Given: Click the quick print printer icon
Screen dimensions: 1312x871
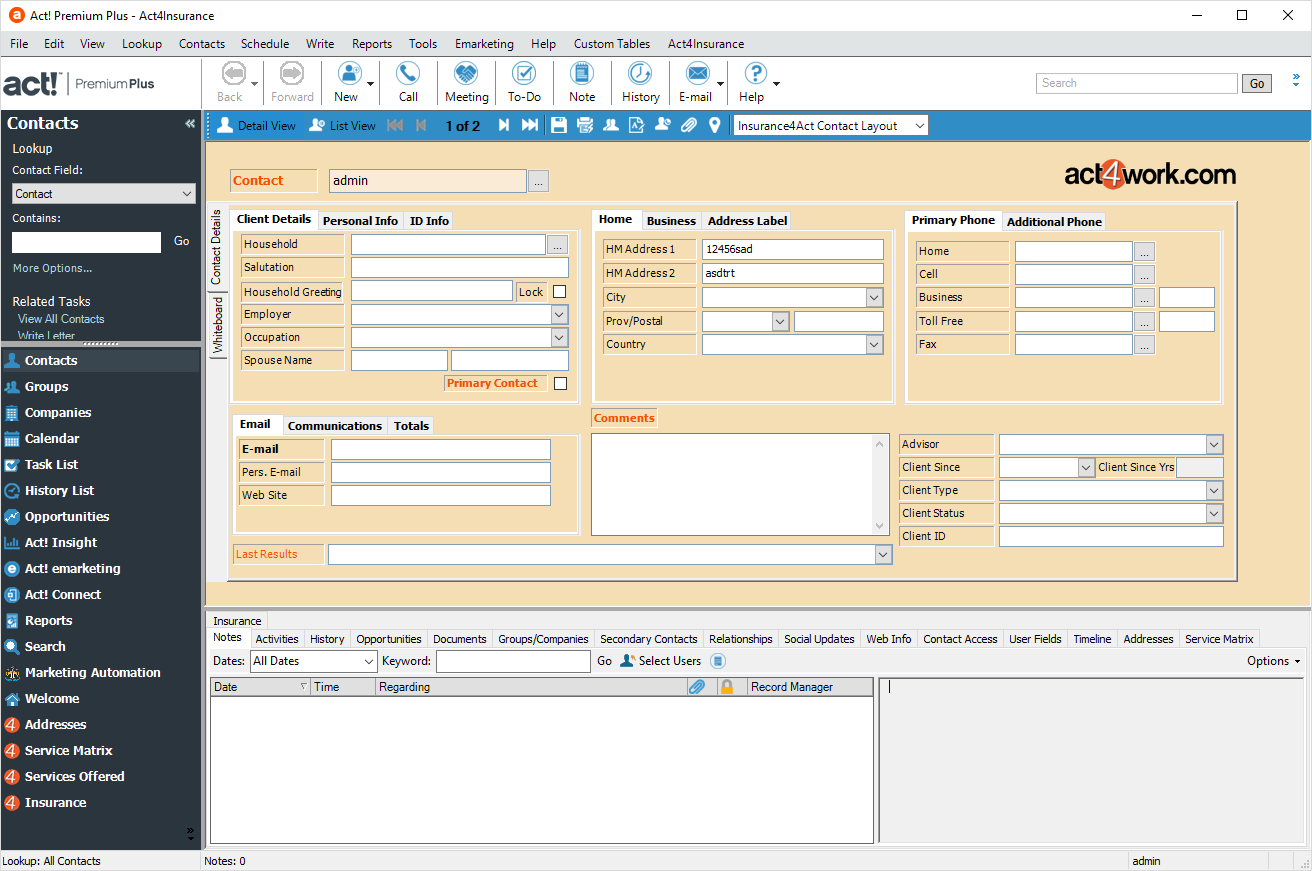Looking at the screenshot, I should [x=585, y=125].
